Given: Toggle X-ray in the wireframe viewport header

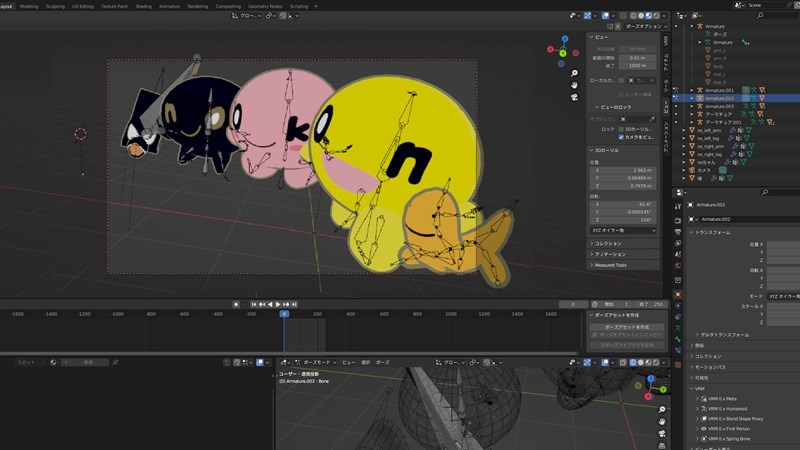Looking at the screenshot, I should click(x=623, y=362).
